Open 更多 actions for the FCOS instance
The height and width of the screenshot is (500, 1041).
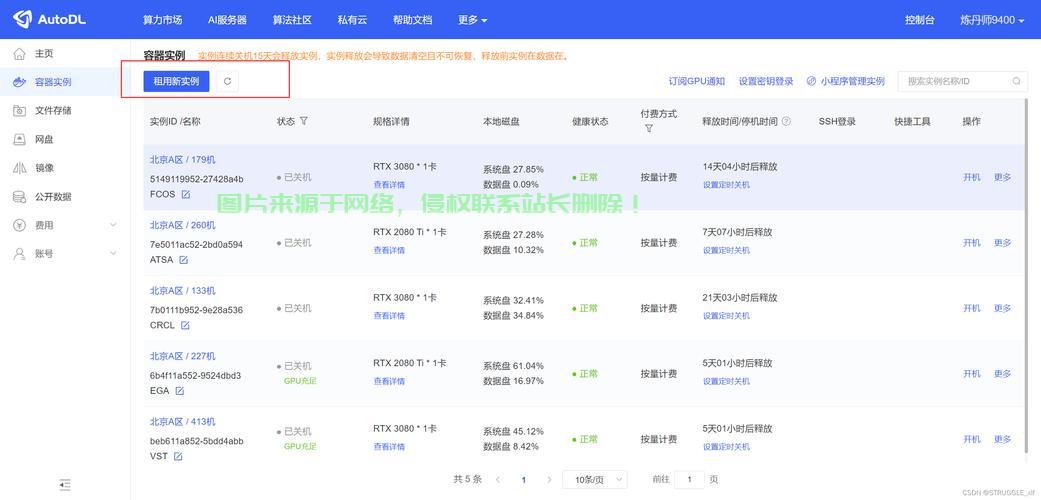(1002, 177)
